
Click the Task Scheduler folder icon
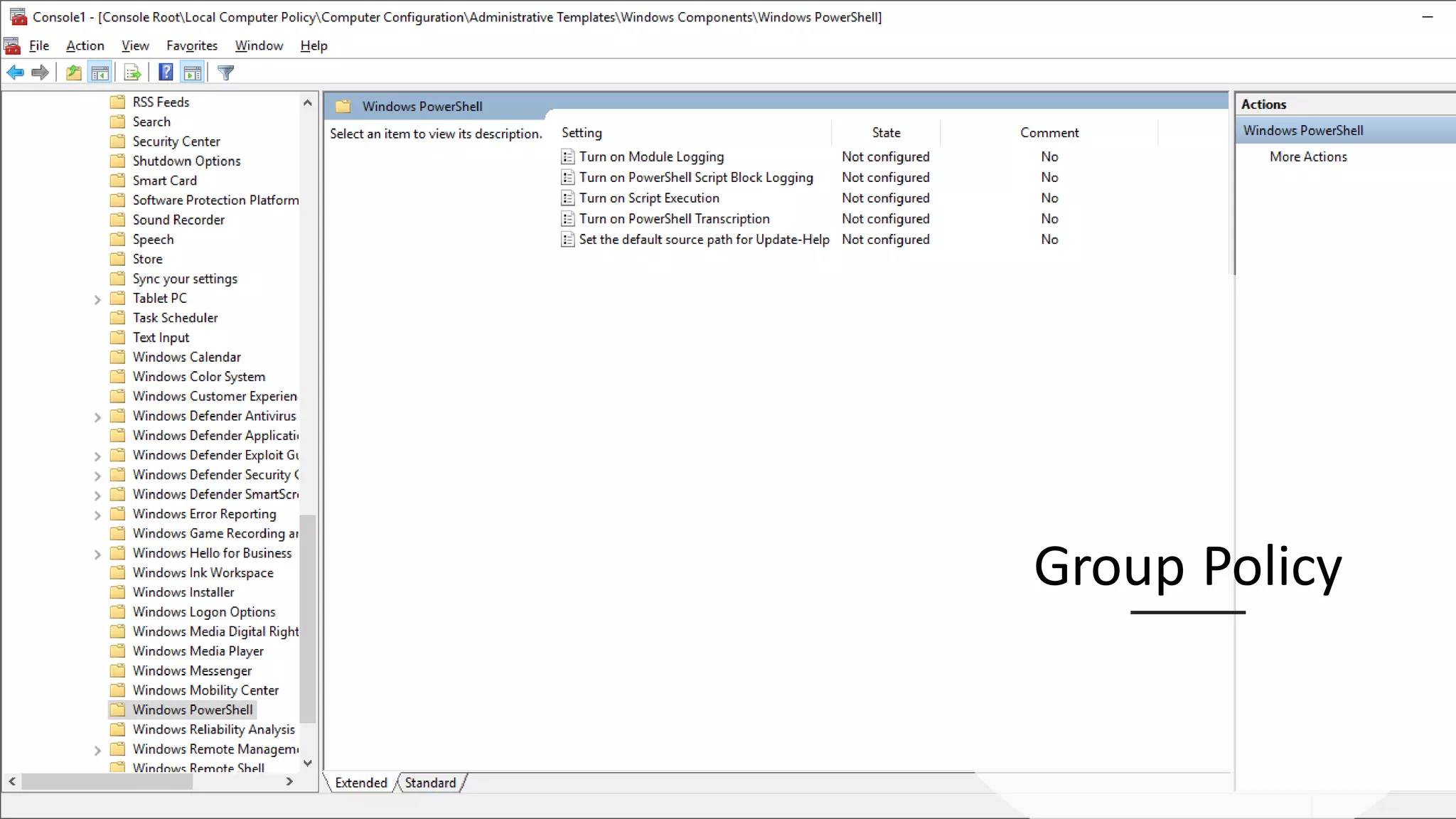click(x=118, y=318)
